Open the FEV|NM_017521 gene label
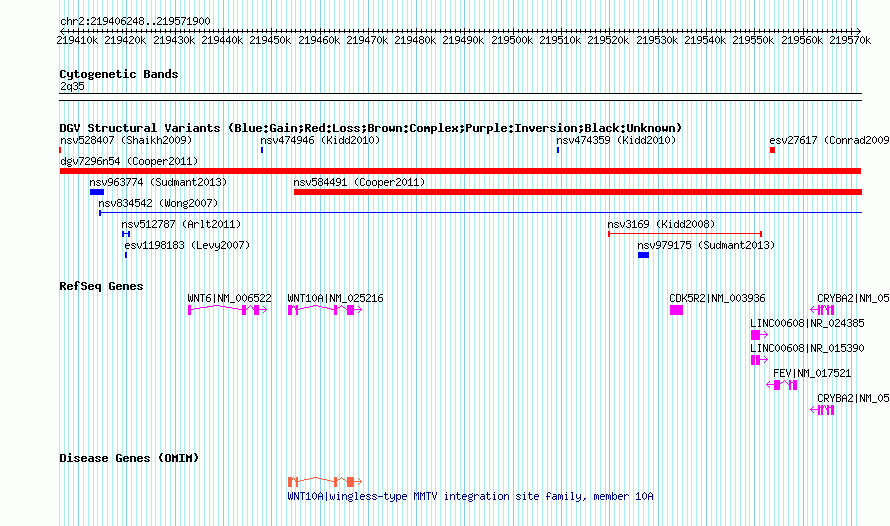The width and height of the screenshot is (890, 526). (812, 373)
